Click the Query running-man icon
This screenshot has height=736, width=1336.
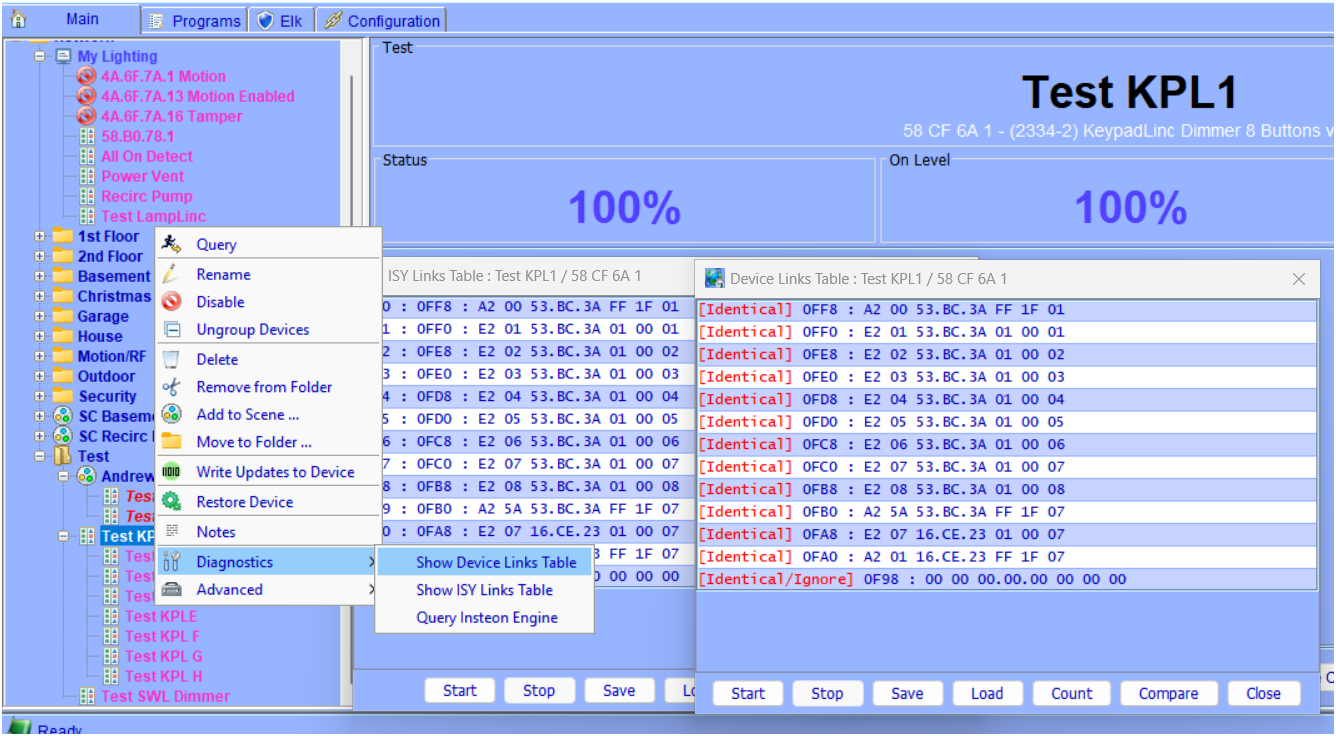click(172, 244)
